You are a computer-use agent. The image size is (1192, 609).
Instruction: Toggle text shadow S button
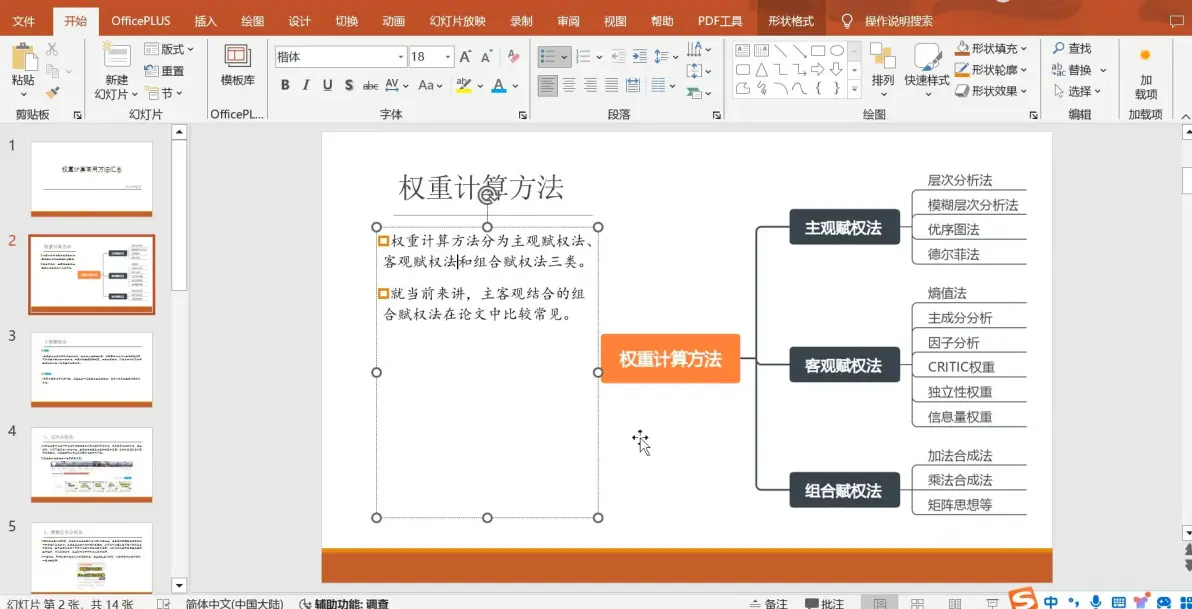[349, 85]
